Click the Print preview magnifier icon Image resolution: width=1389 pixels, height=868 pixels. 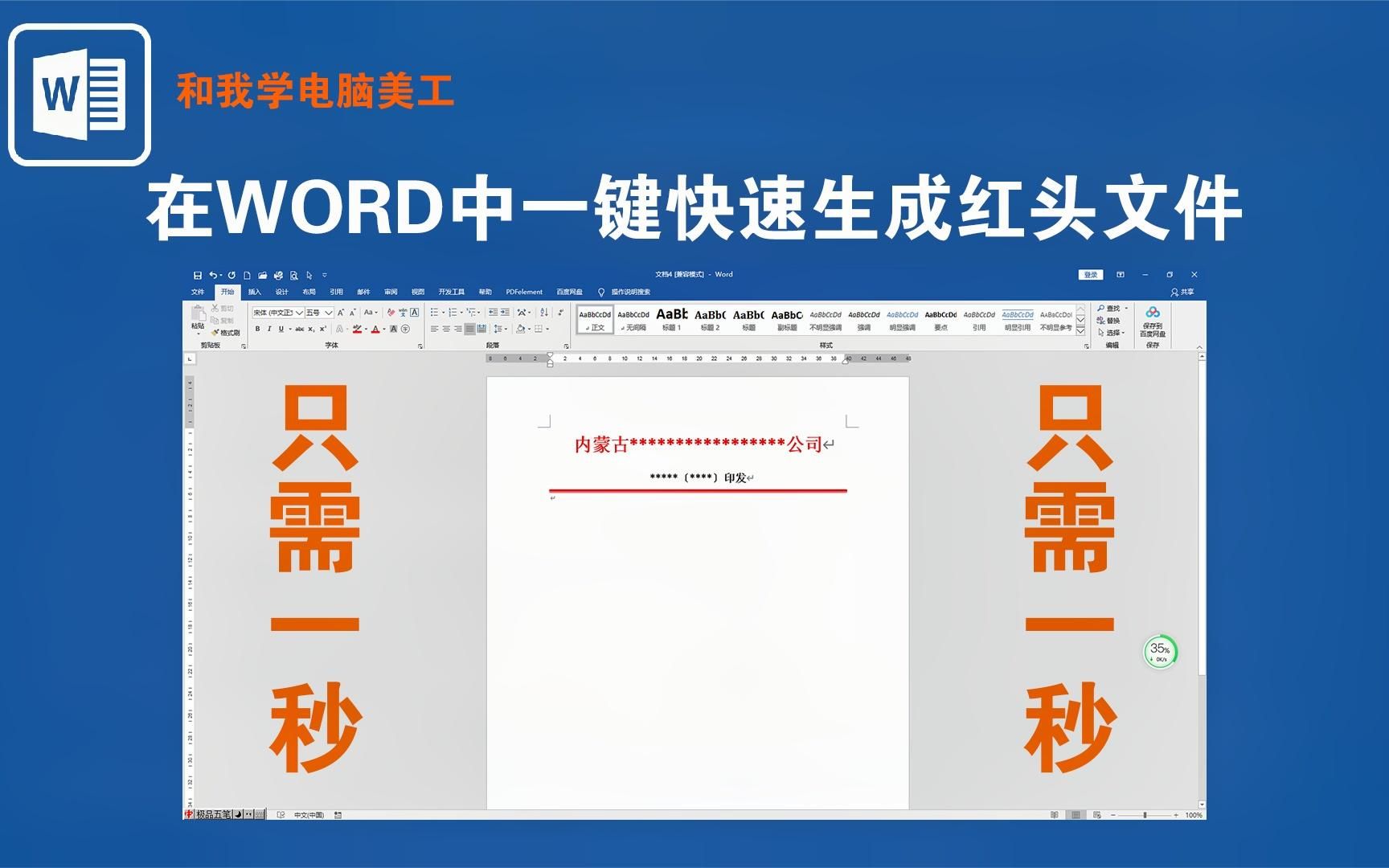click(x=294, y=275)
